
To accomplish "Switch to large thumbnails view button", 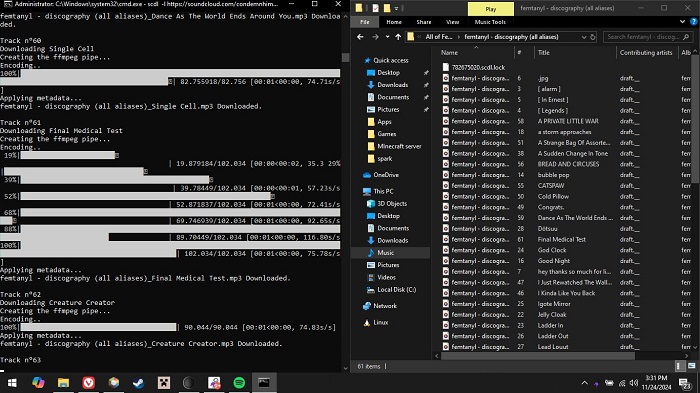I will (691, 366).
